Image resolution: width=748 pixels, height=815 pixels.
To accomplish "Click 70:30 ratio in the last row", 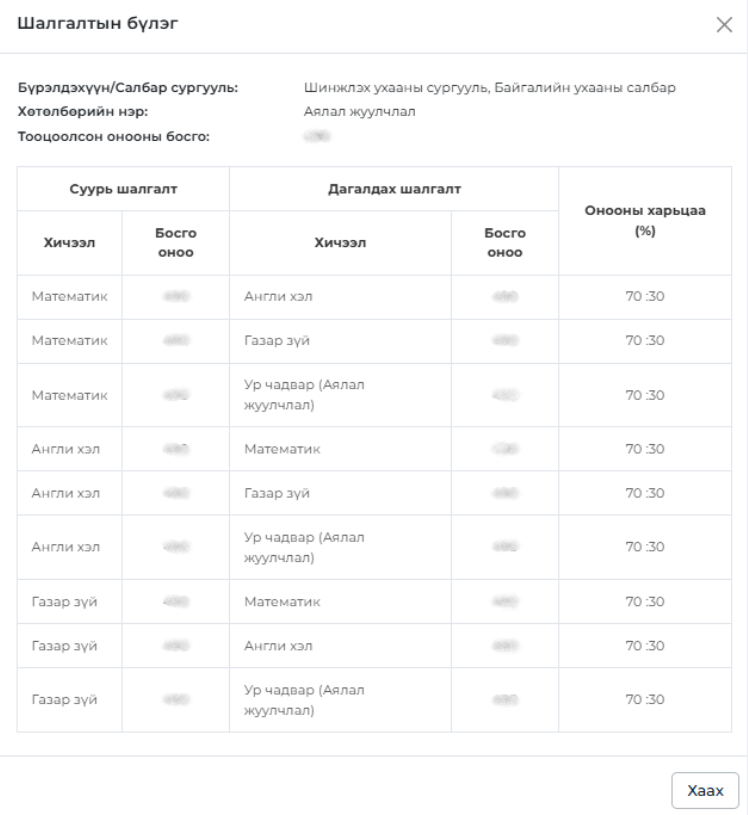I will [x=645, y=700].
